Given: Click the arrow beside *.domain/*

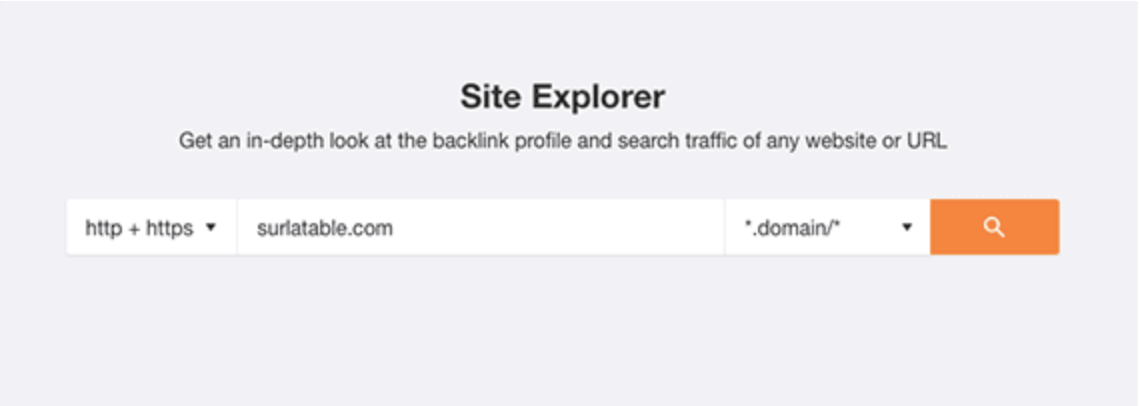Looking at the screenshot, I should point(907,228).
